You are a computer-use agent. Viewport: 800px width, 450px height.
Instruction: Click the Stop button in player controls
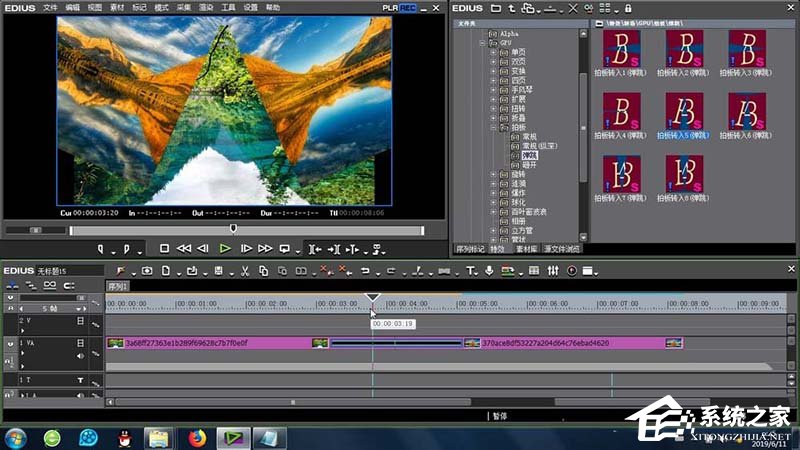coord(165,248)
